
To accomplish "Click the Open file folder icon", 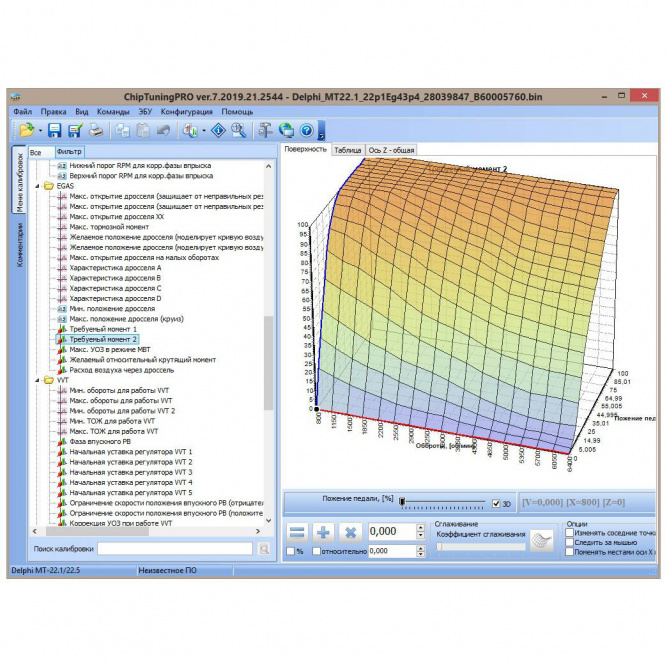I will (26, 130).
